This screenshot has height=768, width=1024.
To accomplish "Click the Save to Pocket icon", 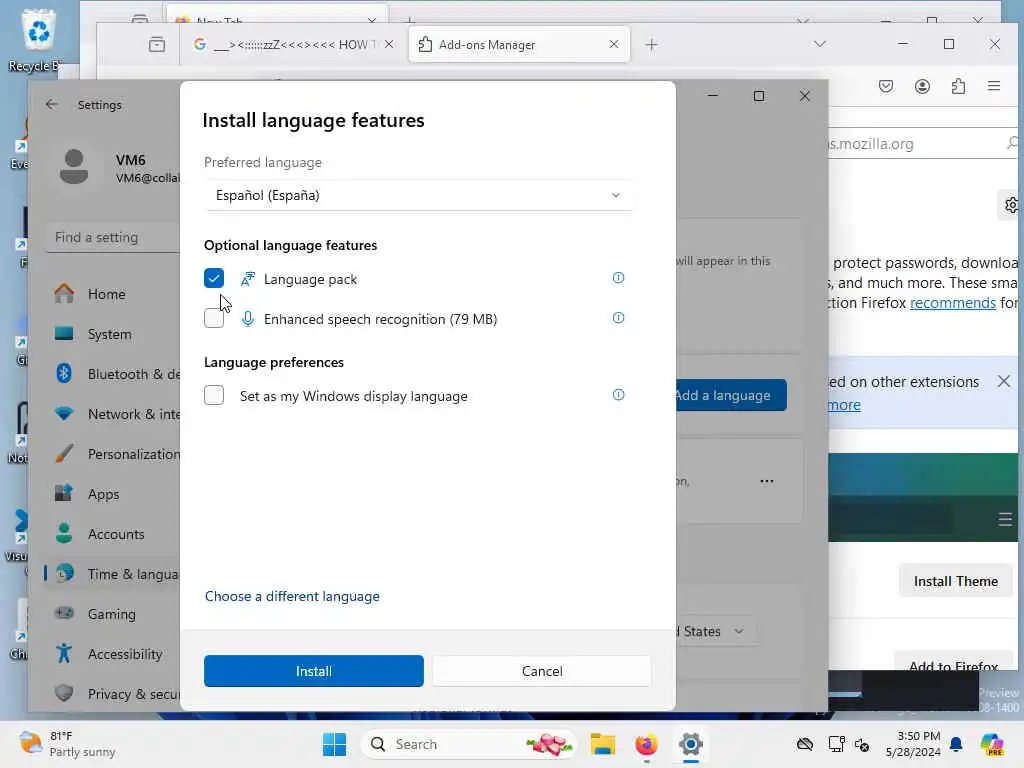I will coord(886,86).
